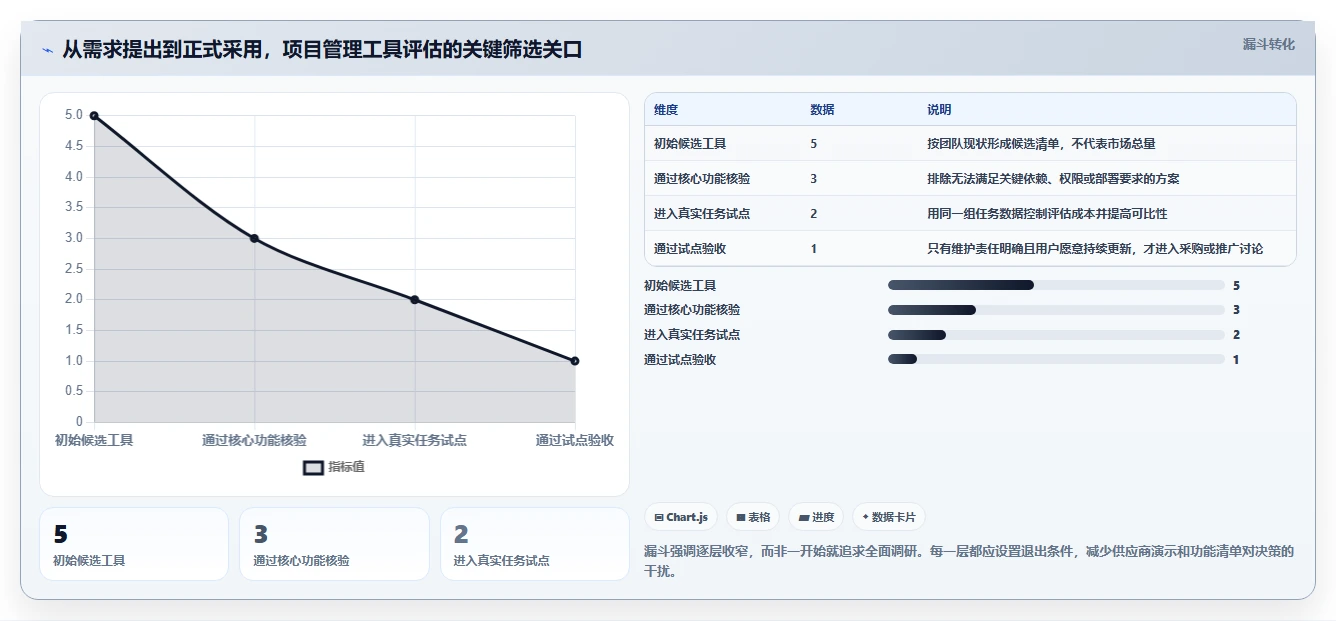Select the data point for 初始候选工具
The image size is (1336, 621).
point(94,116)
